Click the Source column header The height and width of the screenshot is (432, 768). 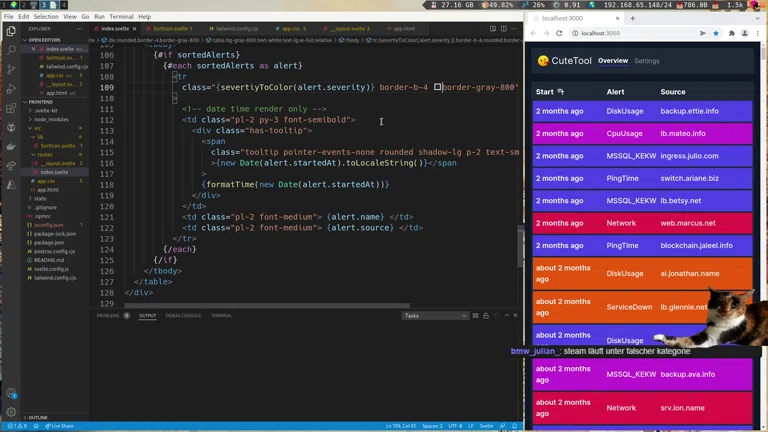[672, 92]
